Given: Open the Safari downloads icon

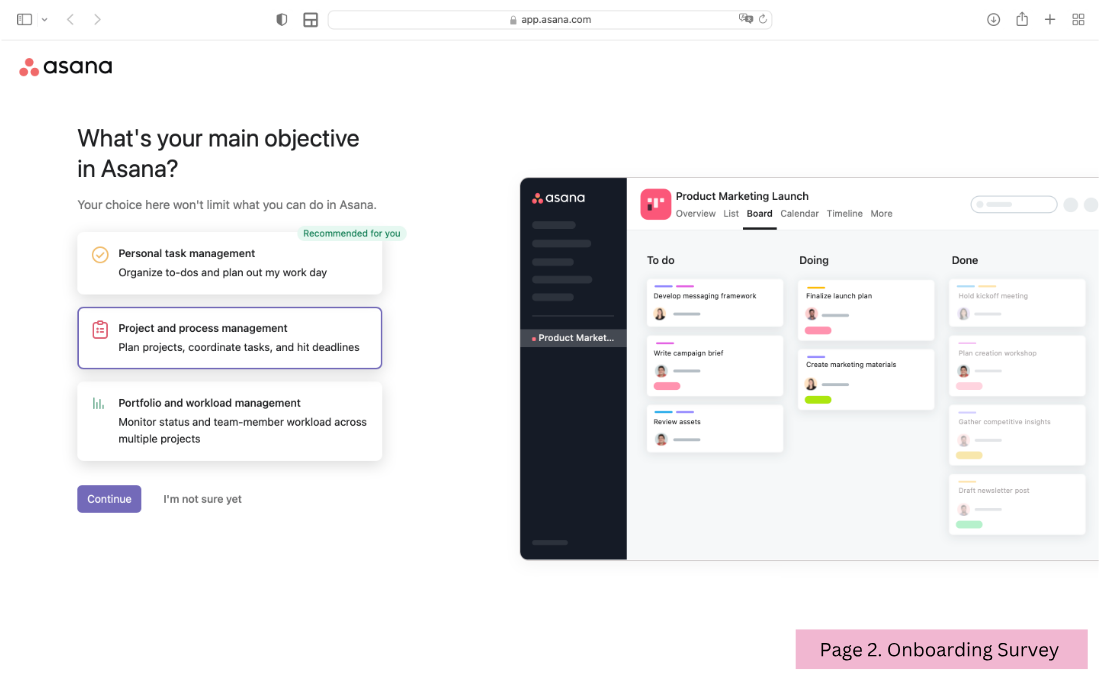Looking at the screenshot, I should pos(993,20).
